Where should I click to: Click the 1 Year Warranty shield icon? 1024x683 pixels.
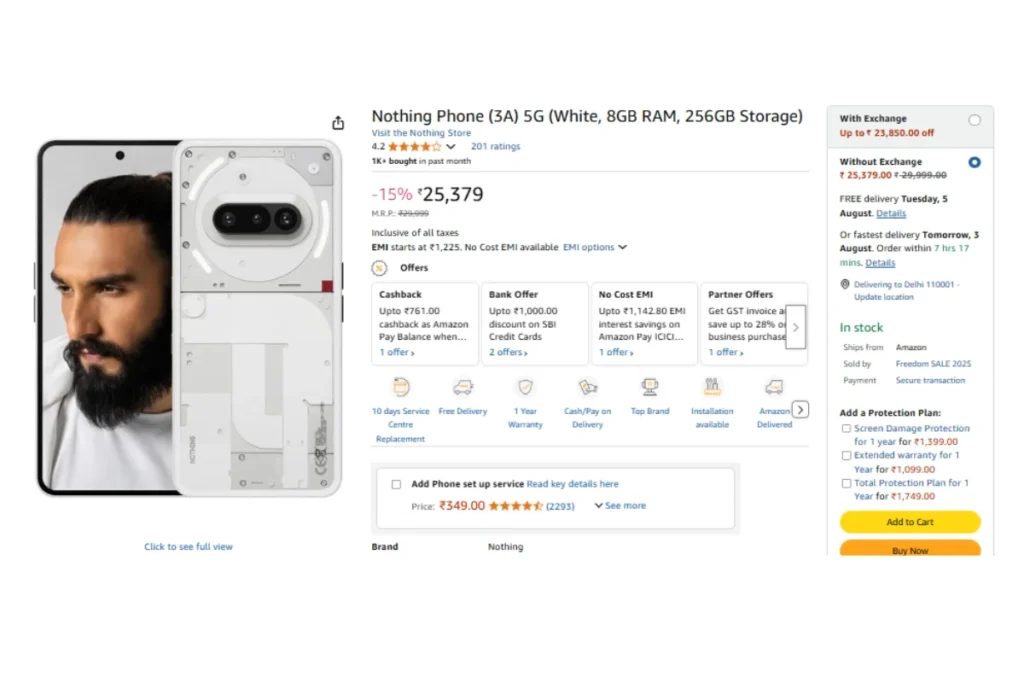525,388
